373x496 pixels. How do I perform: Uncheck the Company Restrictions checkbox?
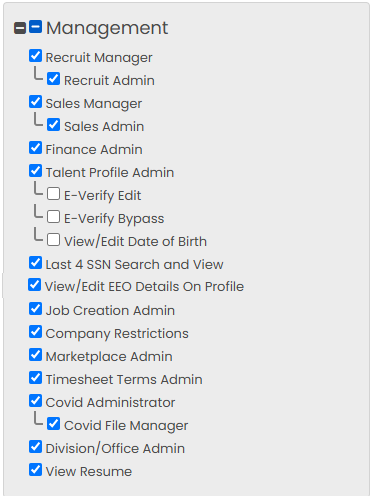click(x=35, y=332)
